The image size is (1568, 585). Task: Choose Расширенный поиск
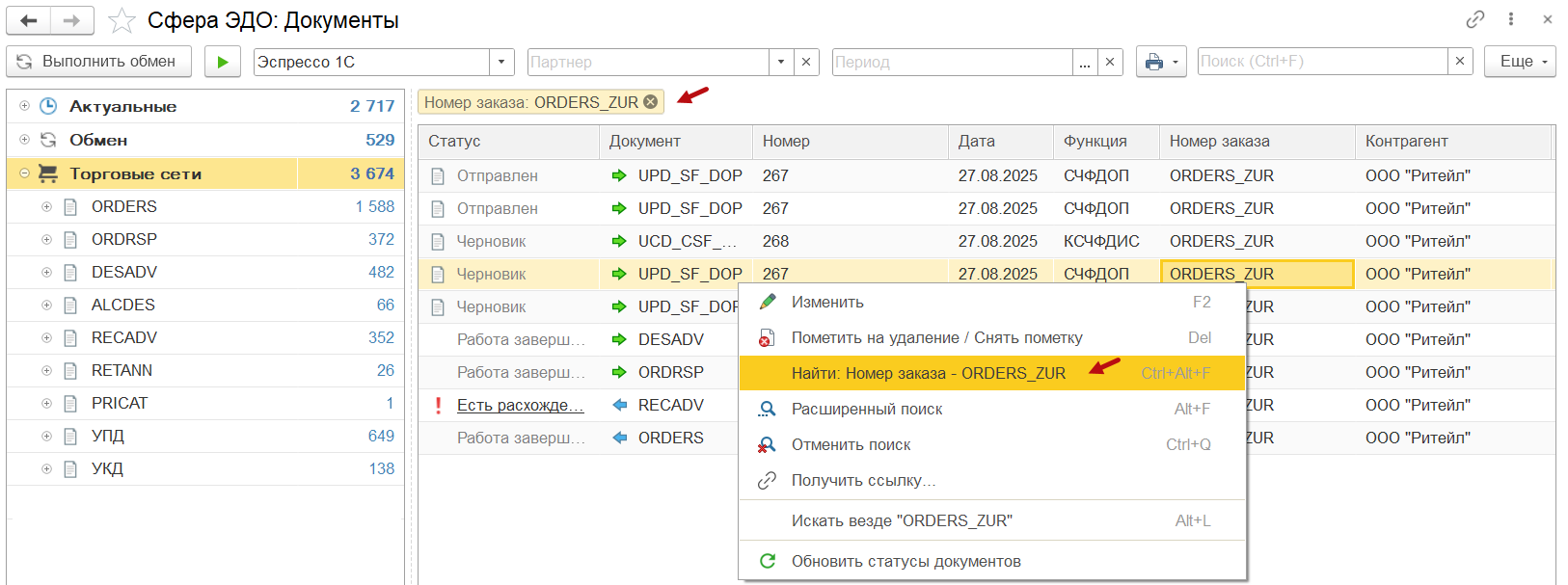[x=992, y=409]
